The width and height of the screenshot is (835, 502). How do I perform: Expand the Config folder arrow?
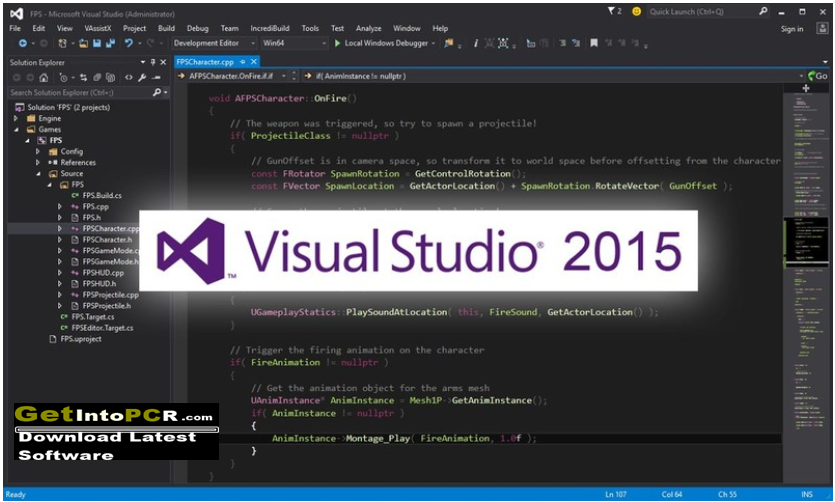tap(38, 152)
